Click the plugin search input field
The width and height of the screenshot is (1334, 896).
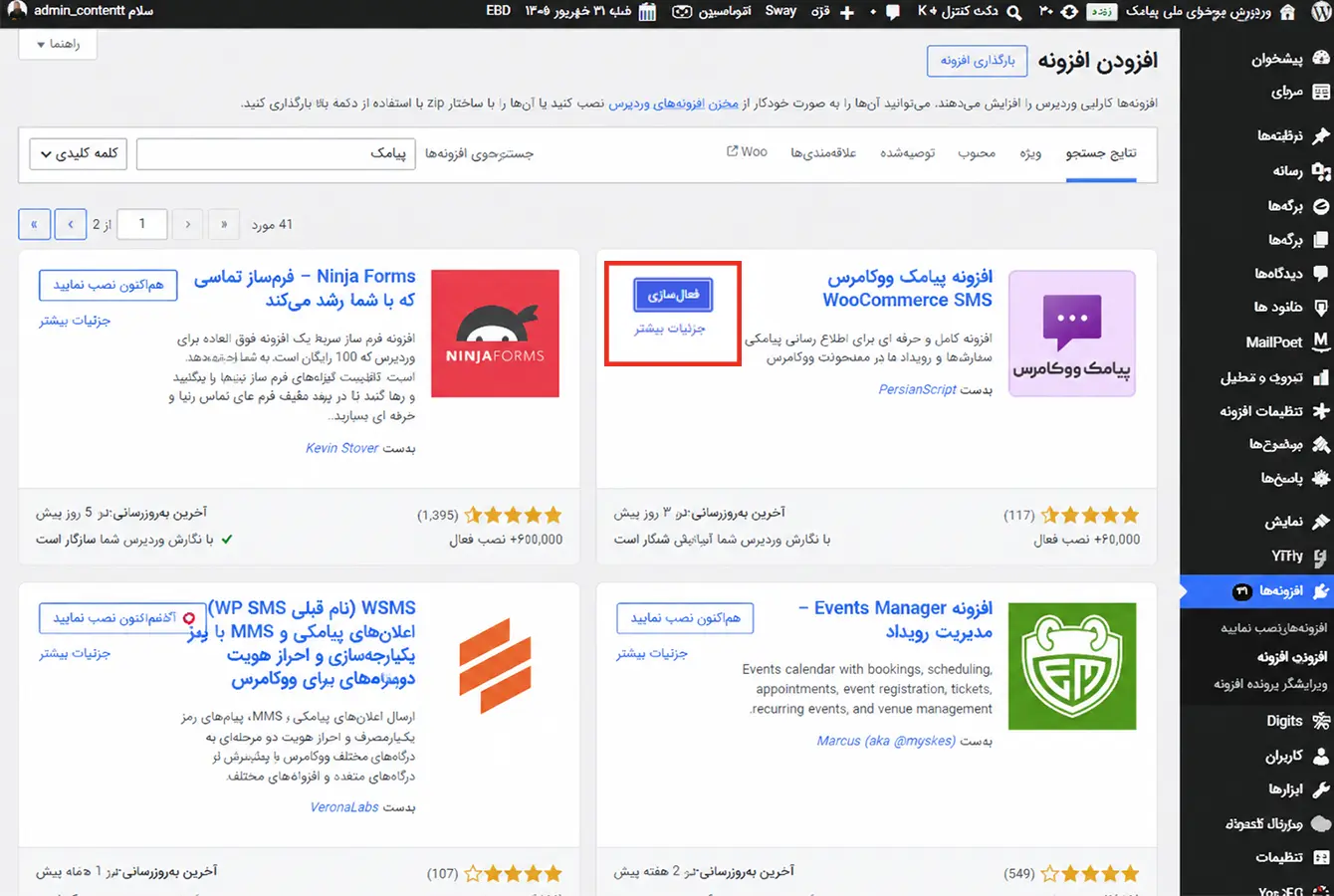click(276, 153)
